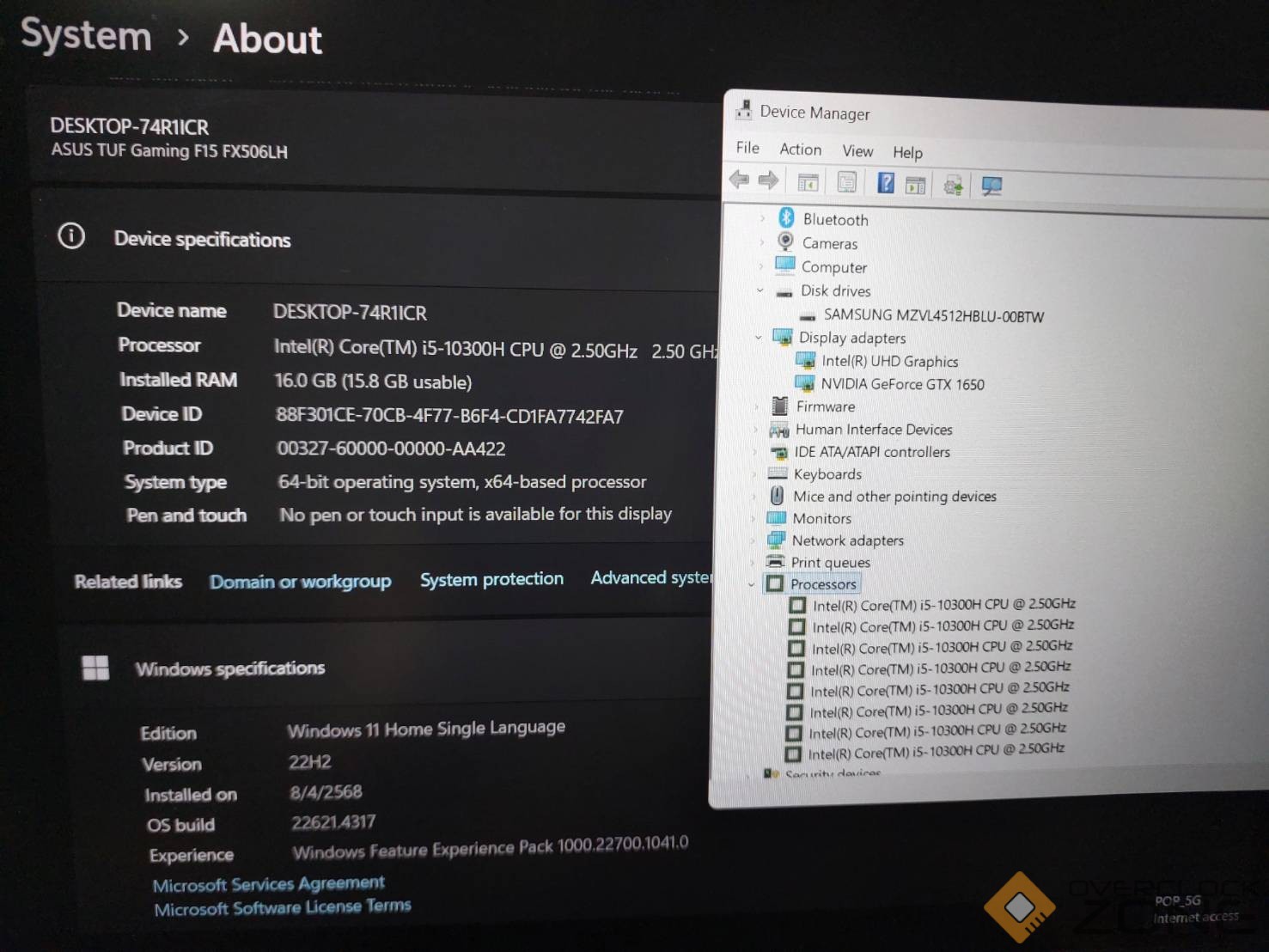Click the Version value 22H2
This screenshot has height=952, width=1269.
coord(310,762)
